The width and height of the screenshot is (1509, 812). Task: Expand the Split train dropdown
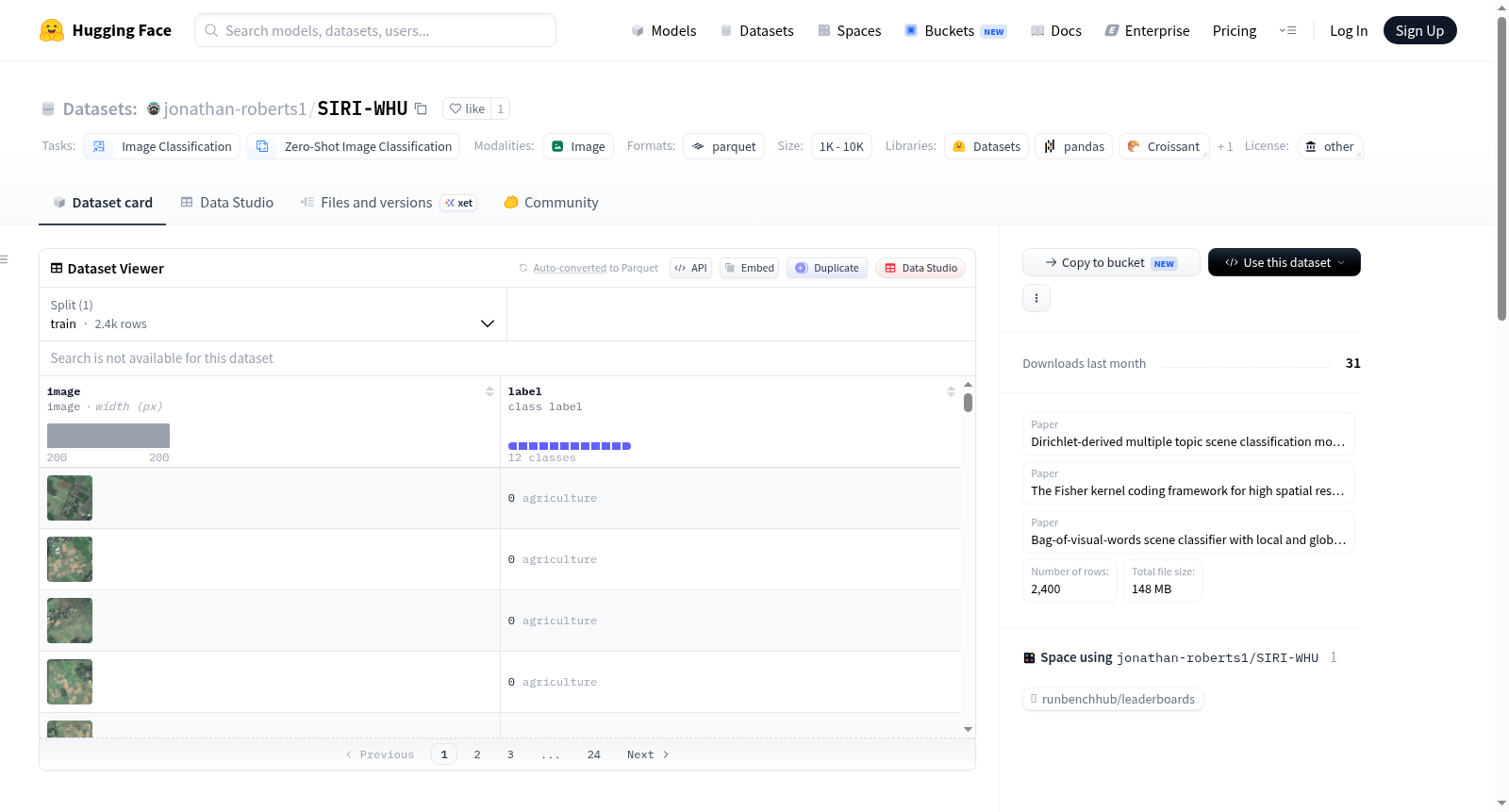273,314
